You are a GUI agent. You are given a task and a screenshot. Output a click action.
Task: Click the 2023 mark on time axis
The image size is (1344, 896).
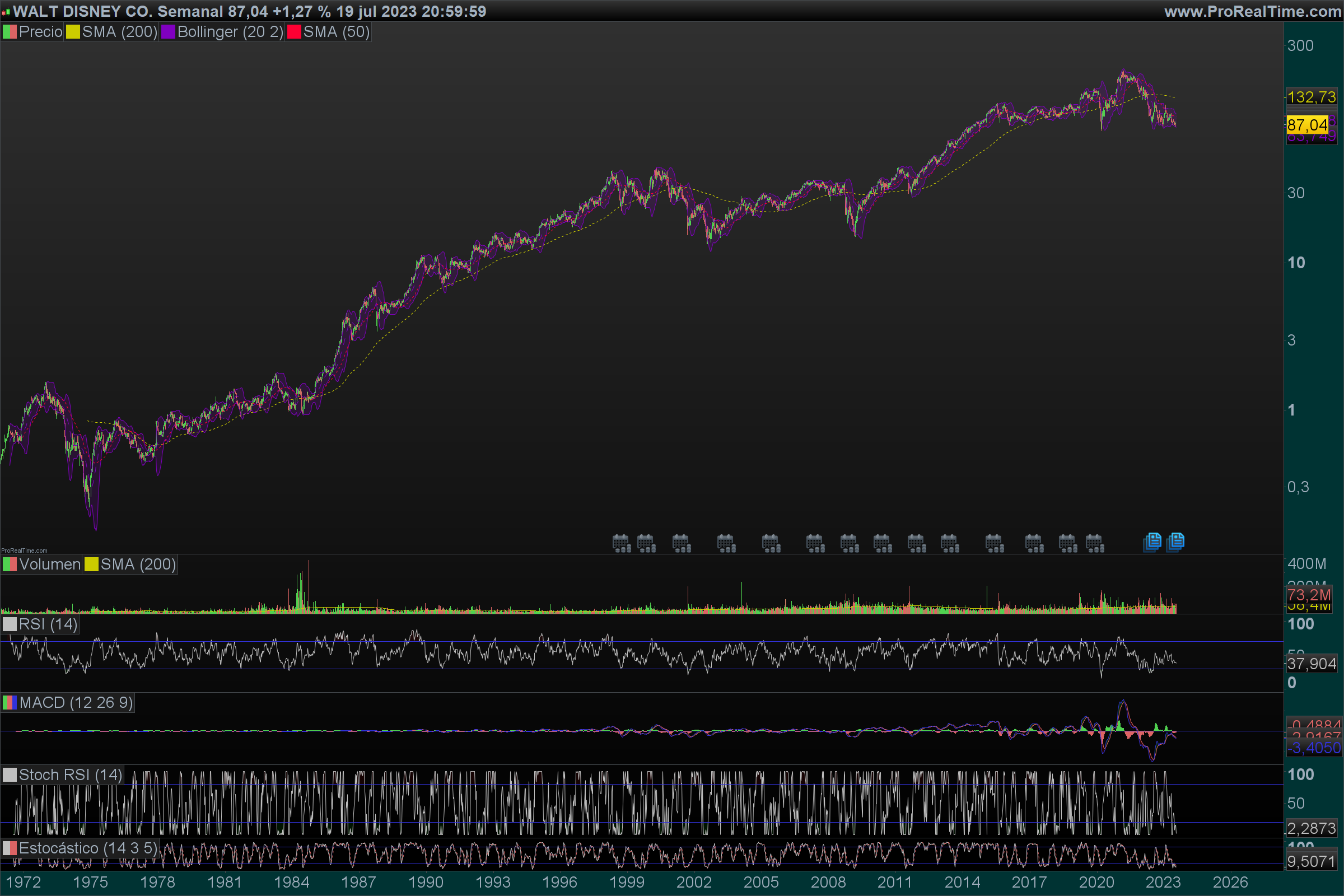click(x=1163, y=883)
